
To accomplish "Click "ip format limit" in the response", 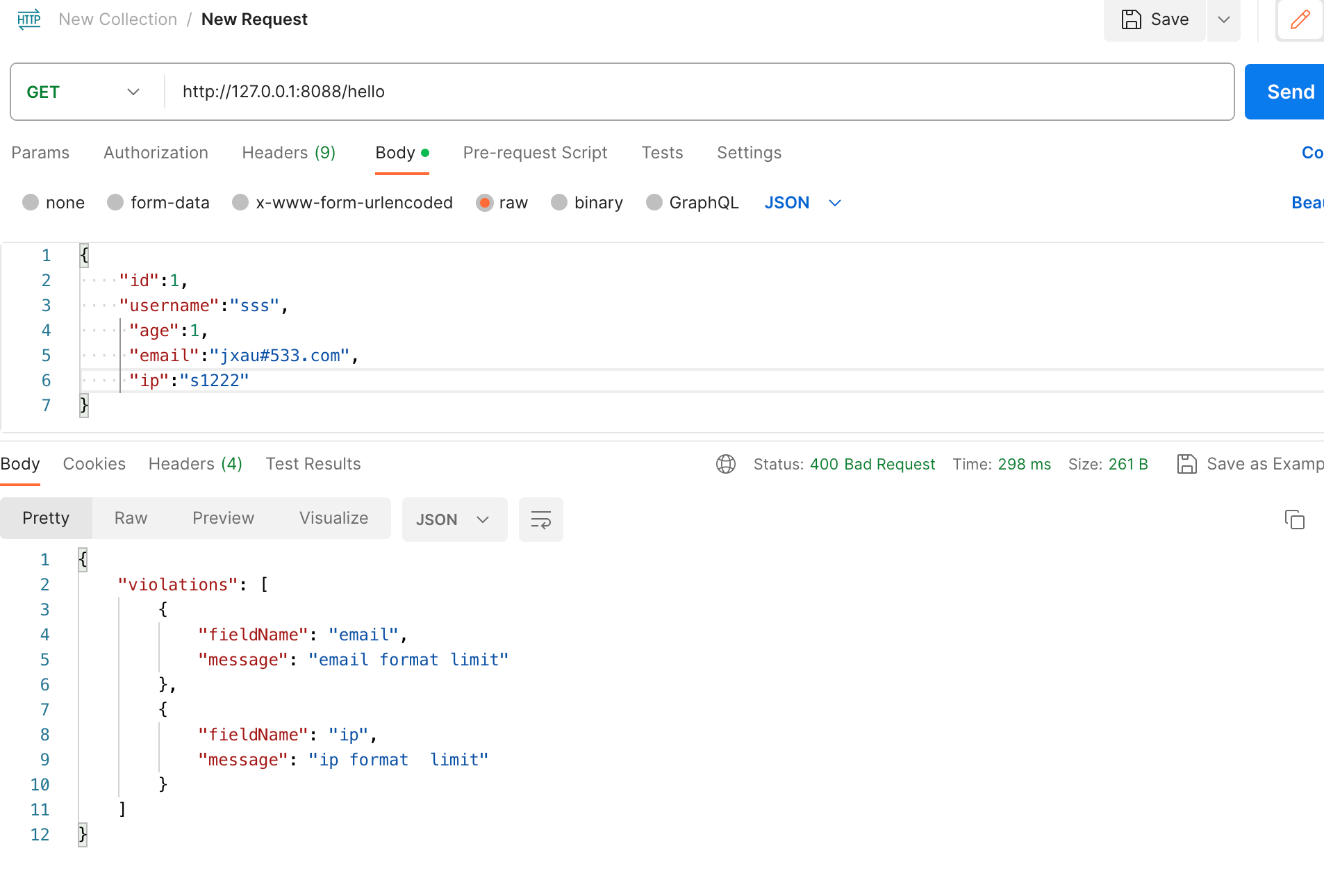I will (399, 760).
